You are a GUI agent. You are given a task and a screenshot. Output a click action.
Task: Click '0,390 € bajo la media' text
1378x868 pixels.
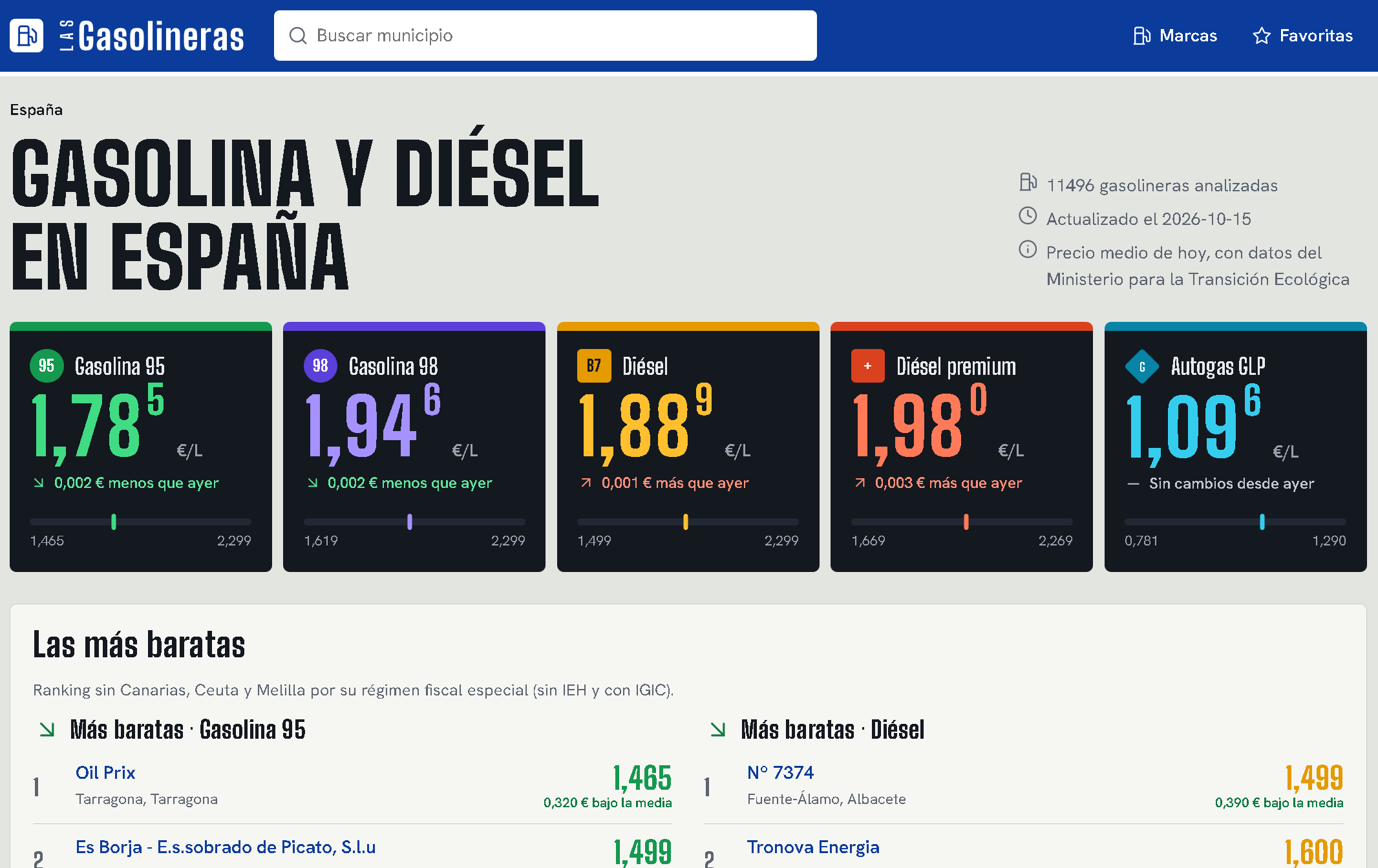pos(1279,803)
